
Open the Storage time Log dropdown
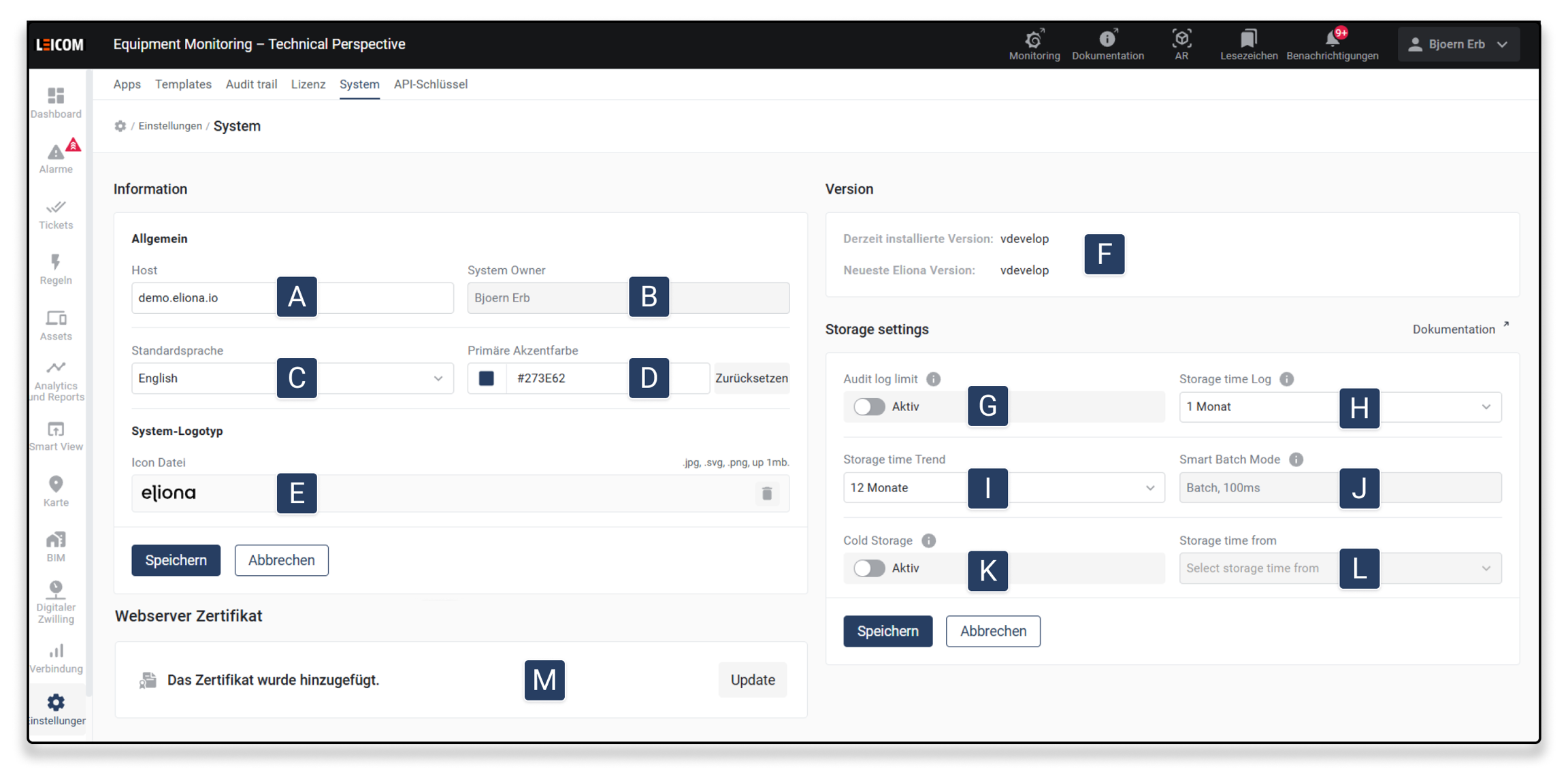point(1486,407)
